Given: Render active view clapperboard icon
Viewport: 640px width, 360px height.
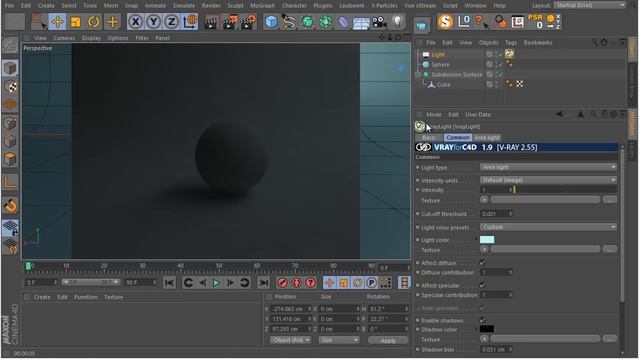Looking at the screenshot, I should click(x=211, y=22).
